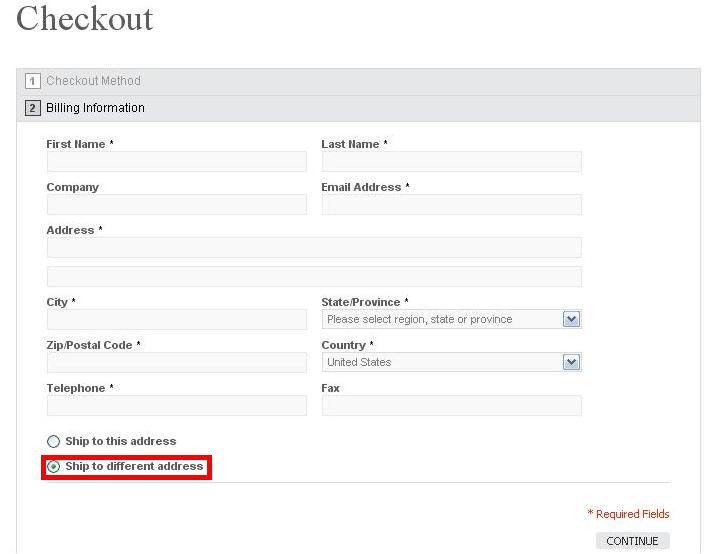This screenshot has height=554, width=712.
Task: Select Ship to different address option
Action: (53, 466)
